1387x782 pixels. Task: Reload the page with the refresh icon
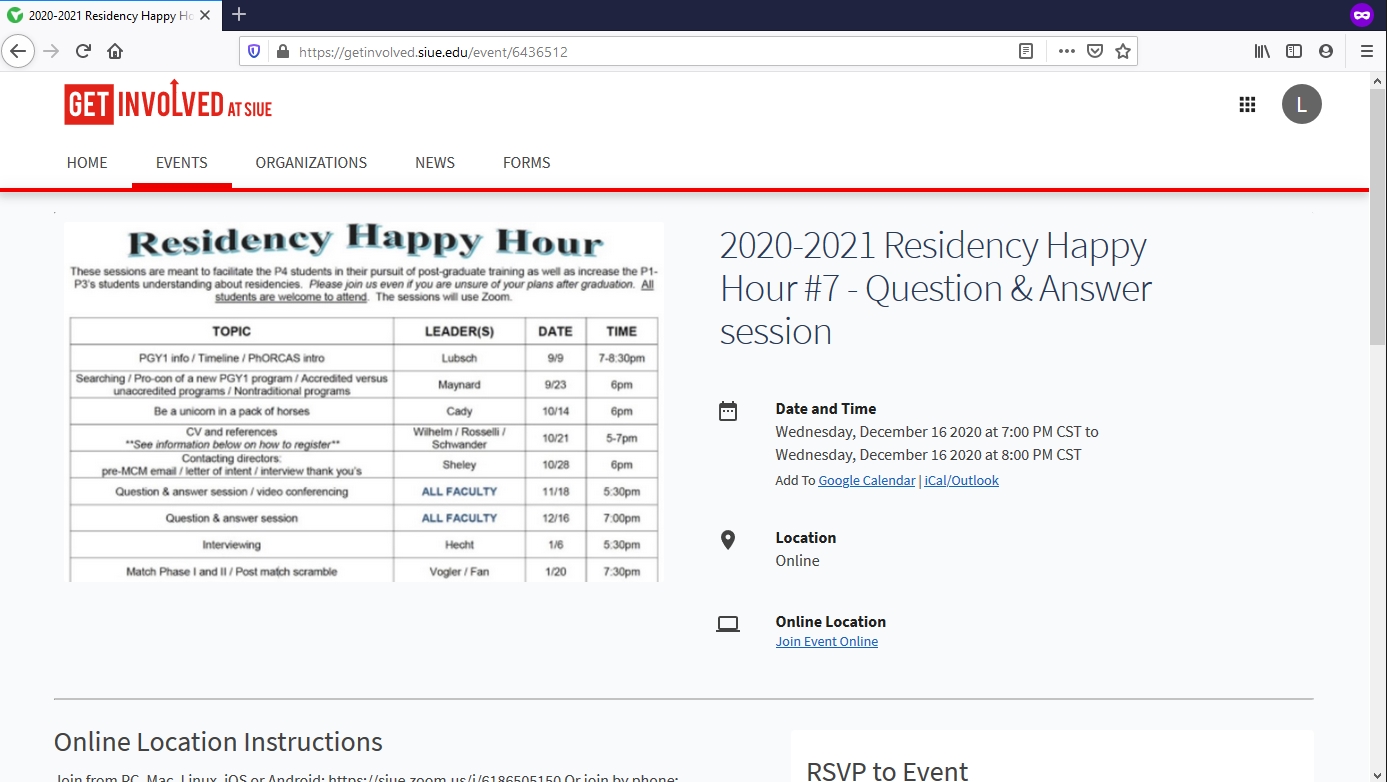[x=84, y=51]
